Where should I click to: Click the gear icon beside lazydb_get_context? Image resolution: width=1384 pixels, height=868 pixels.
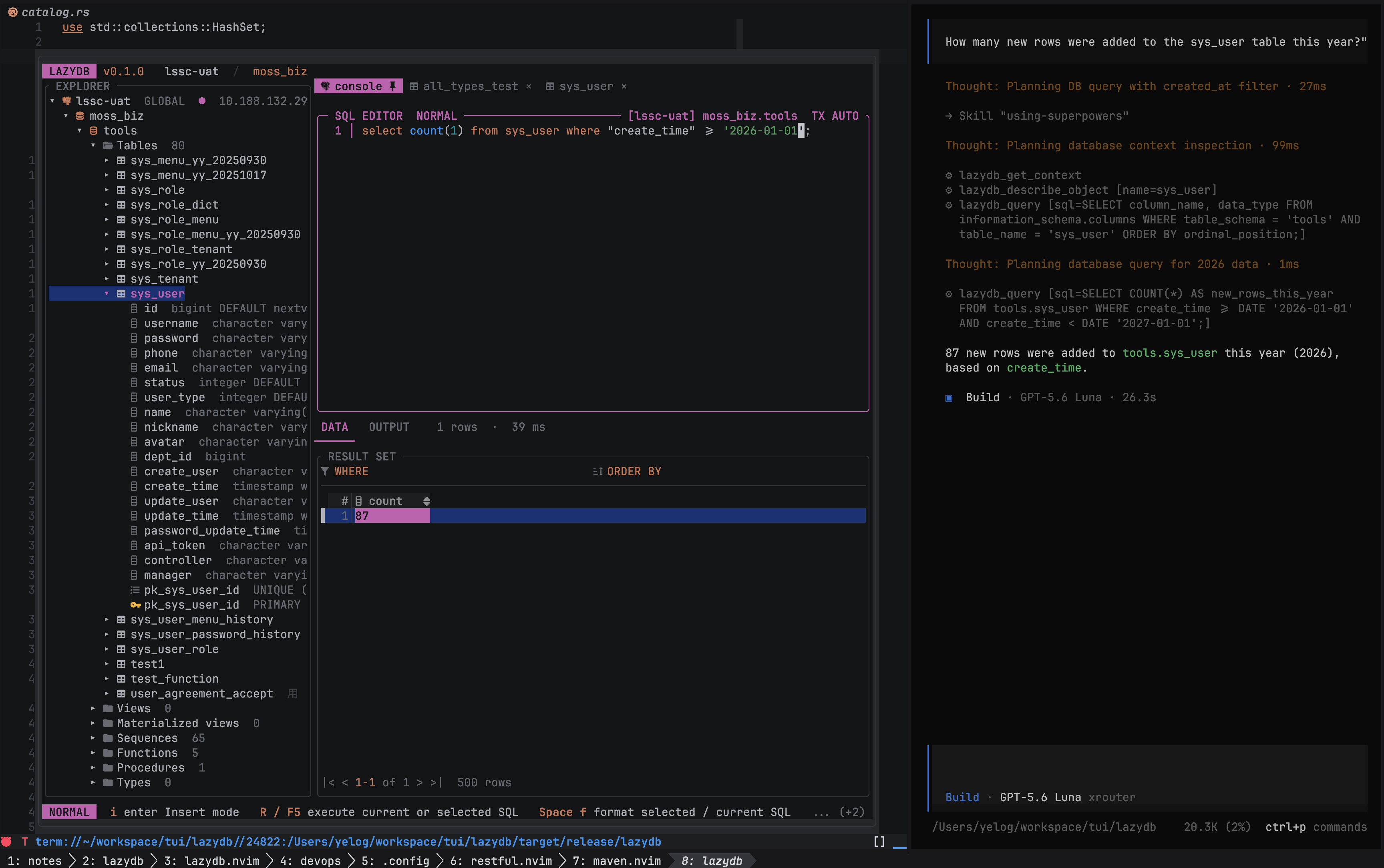coord(949,175)
